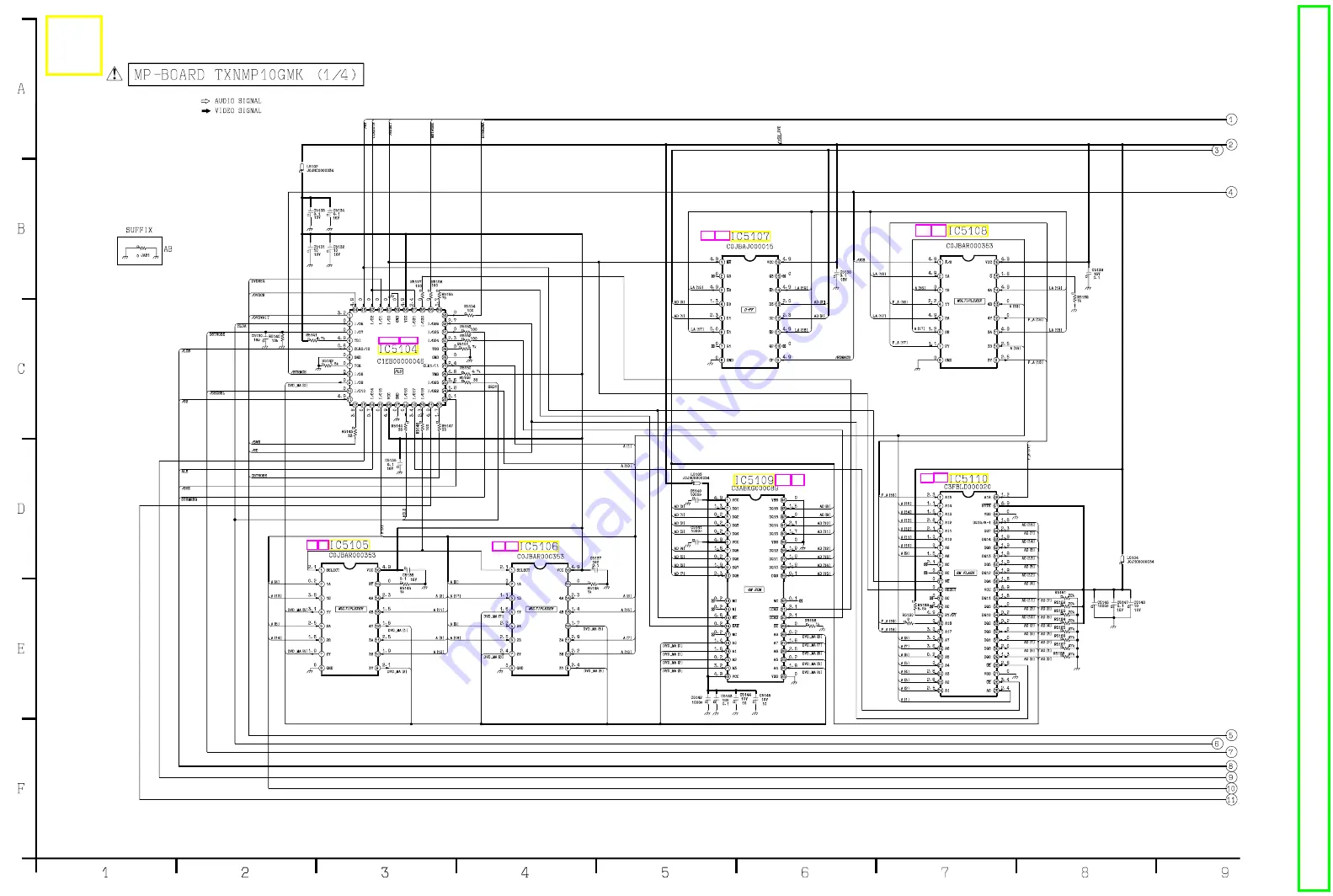Click grid column number 9
1333x896 pixels.
click(x=1225, y=873)
